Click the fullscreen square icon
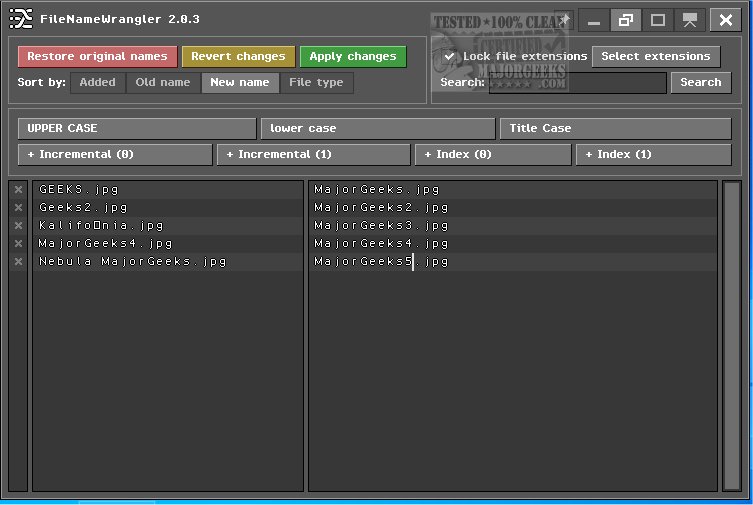The width and height of the screenshot is (753, 505). click(657, 20)
